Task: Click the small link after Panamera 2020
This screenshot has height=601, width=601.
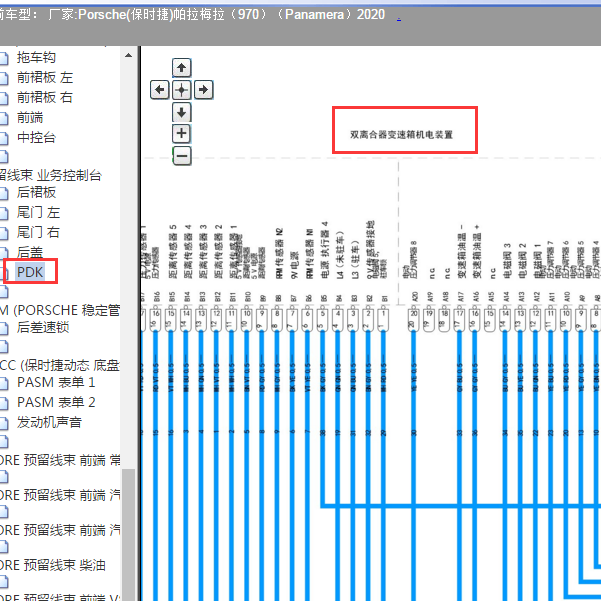Action: [399, 18]
